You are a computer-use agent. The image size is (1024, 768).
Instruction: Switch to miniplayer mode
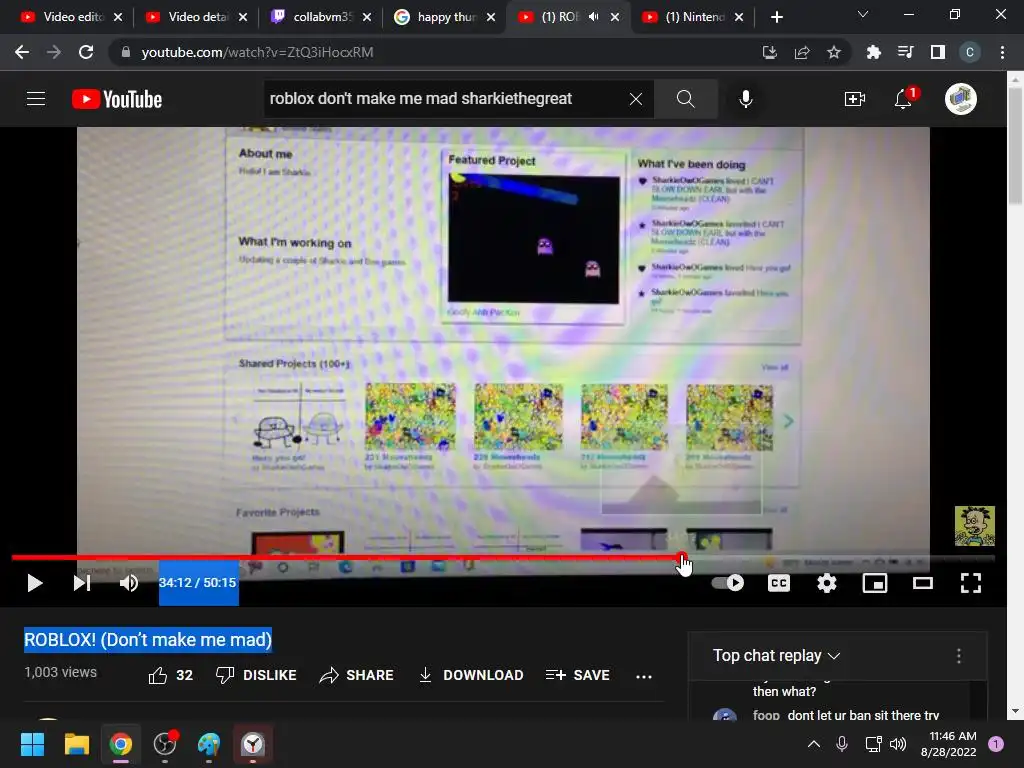[874, 583]
